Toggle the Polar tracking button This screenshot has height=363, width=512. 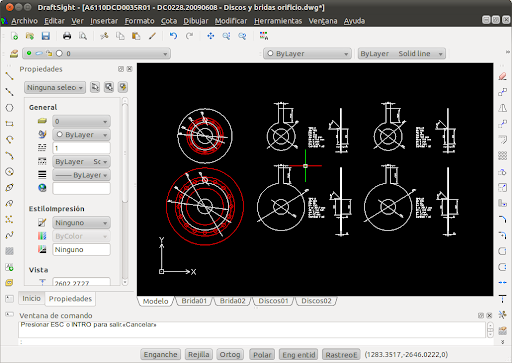[262, 354]
